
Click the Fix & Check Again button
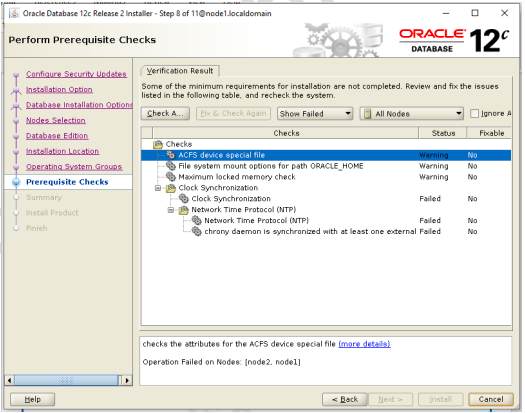tap(233, 114)
